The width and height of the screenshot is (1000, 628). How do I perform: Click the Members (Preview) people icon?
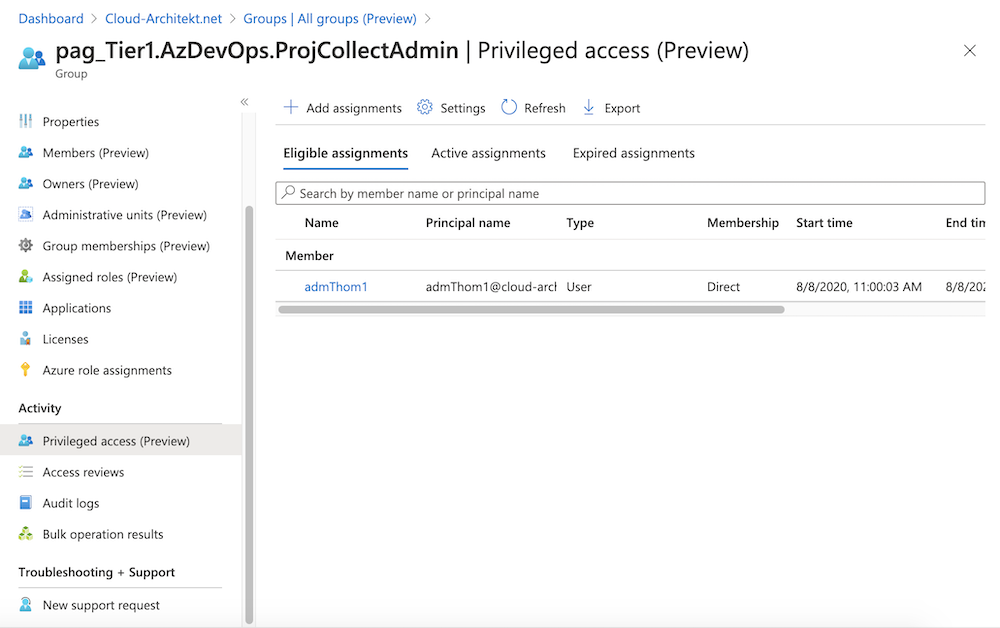(x=26, y=152)
